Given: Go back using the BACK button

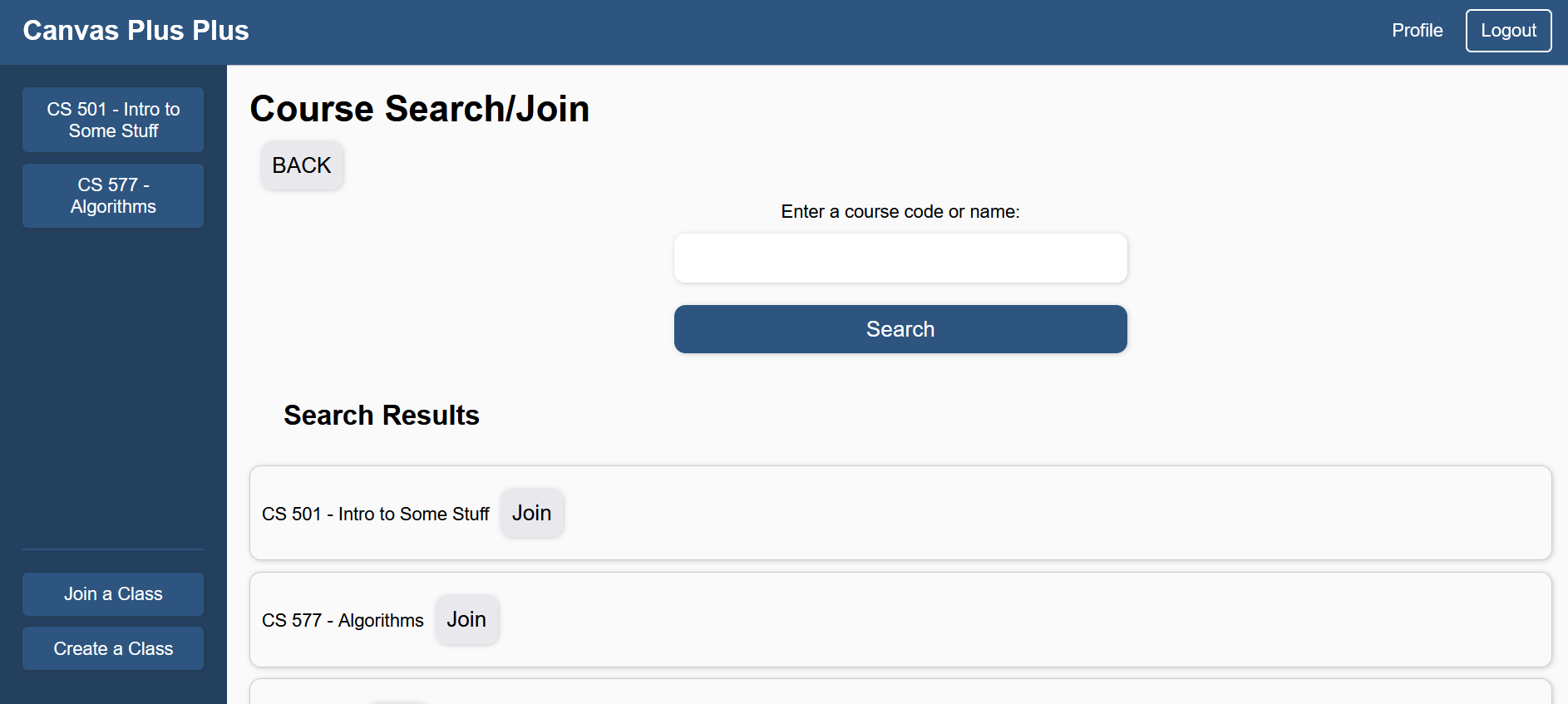Looking at the screenshot, I should (x=302, y=165).
